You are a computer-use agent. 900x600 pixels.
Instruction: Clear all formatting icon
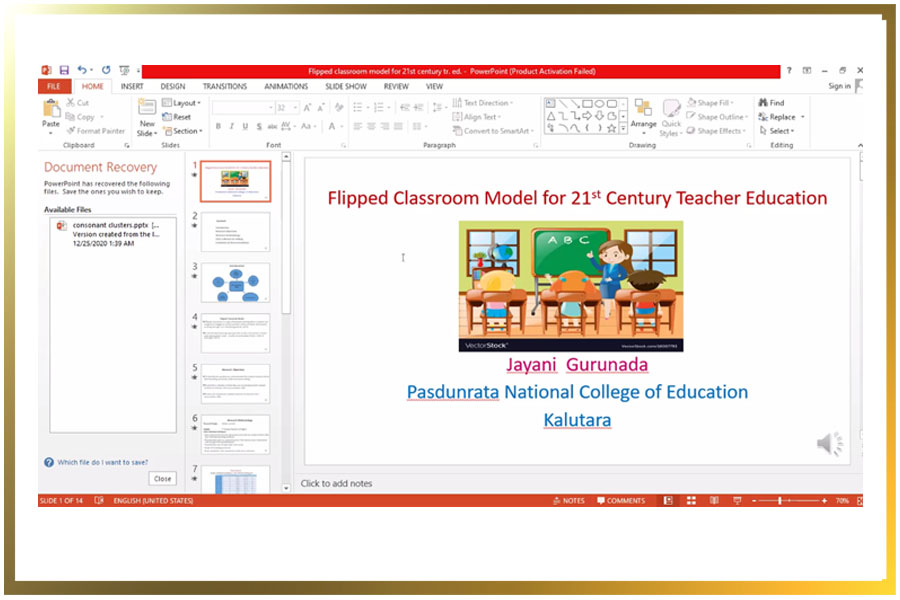tap(339, 107)
